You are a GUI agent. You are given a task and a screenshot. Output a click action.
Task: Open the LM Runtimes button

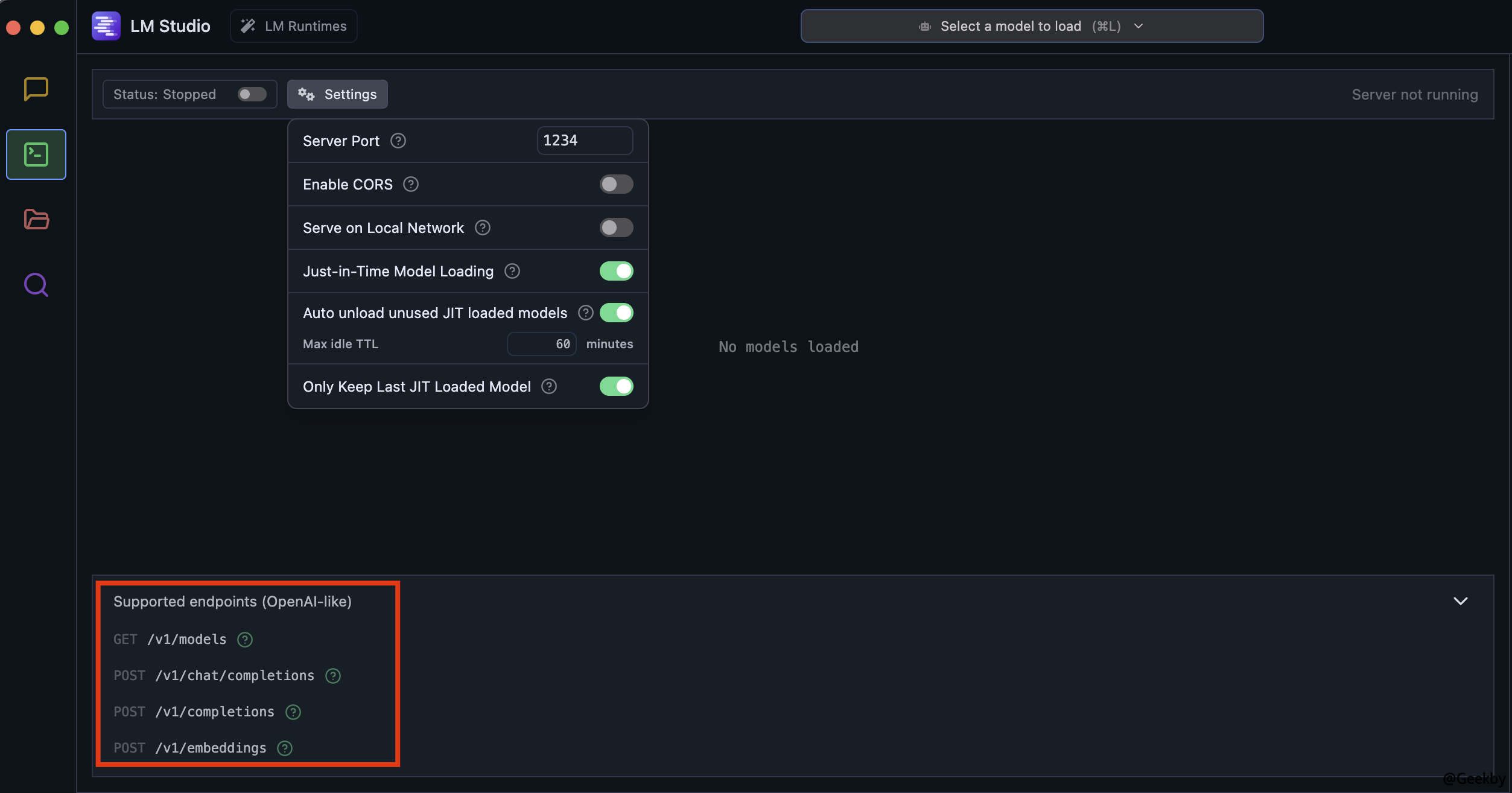point(294,26)
